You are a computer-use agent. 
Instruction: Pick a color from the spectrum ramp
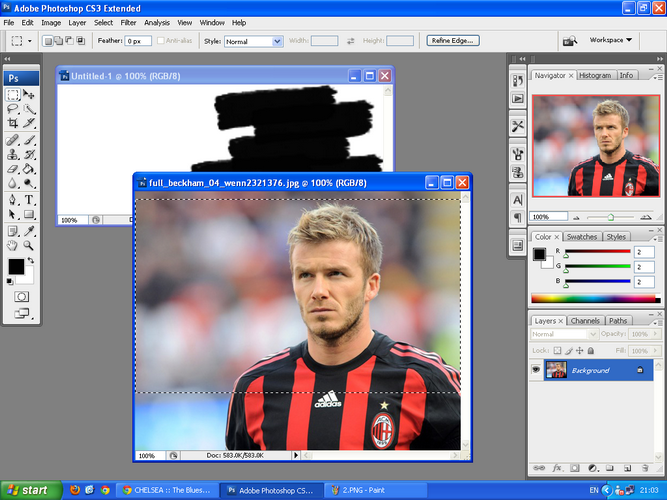pos(596,299)
